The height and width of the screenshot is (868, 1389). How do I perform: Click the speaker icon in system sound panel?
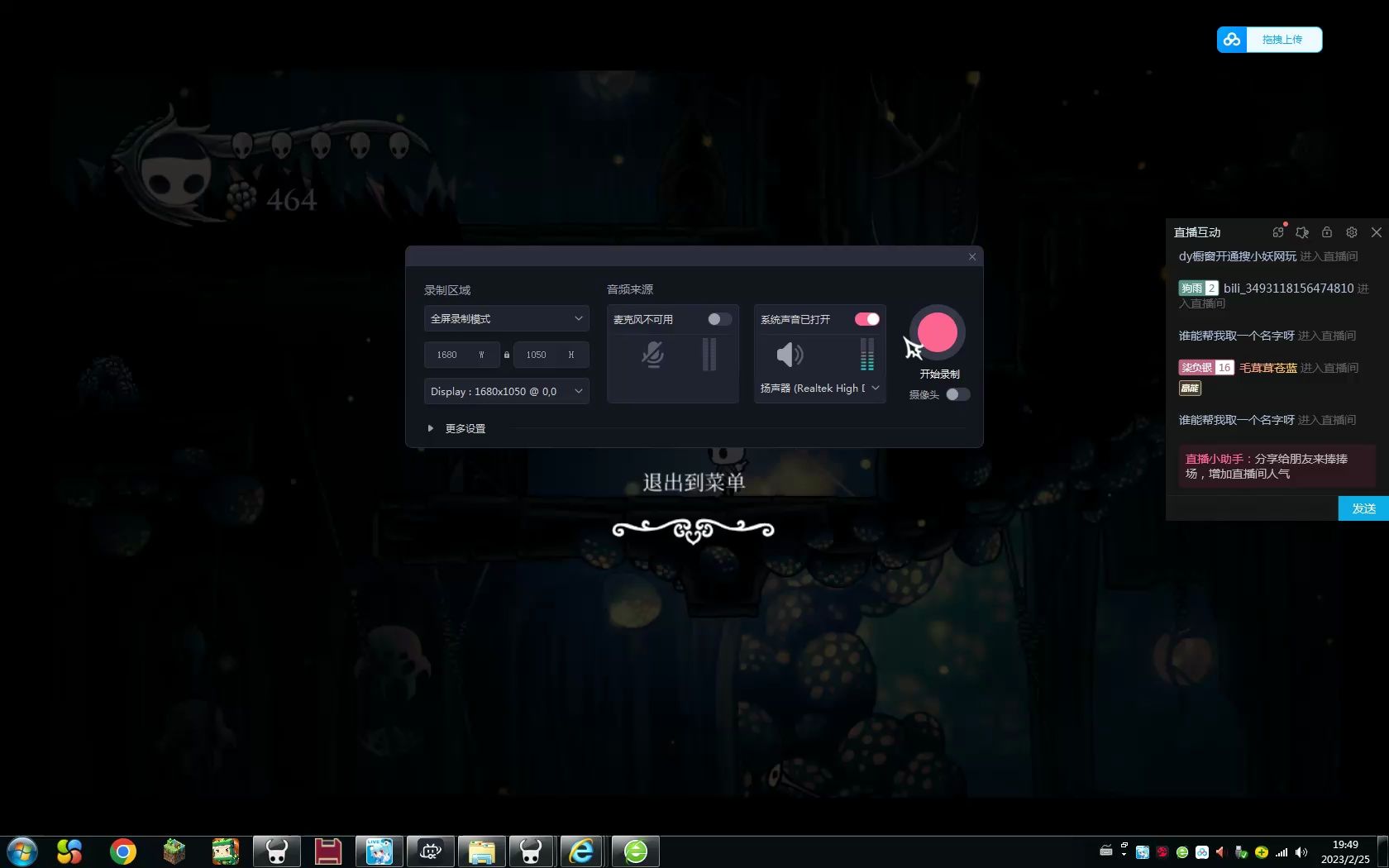[x=790, y=355]
